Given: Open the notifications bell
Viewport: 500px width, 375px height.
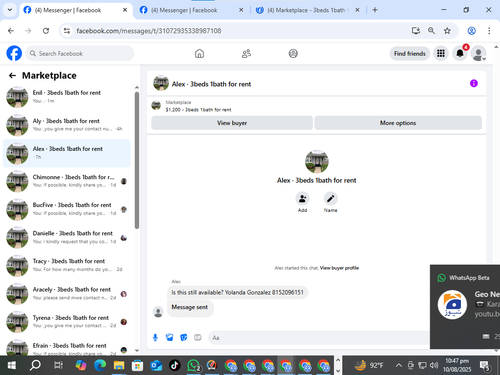Looking at the screenshot, I should click(460, 53).
